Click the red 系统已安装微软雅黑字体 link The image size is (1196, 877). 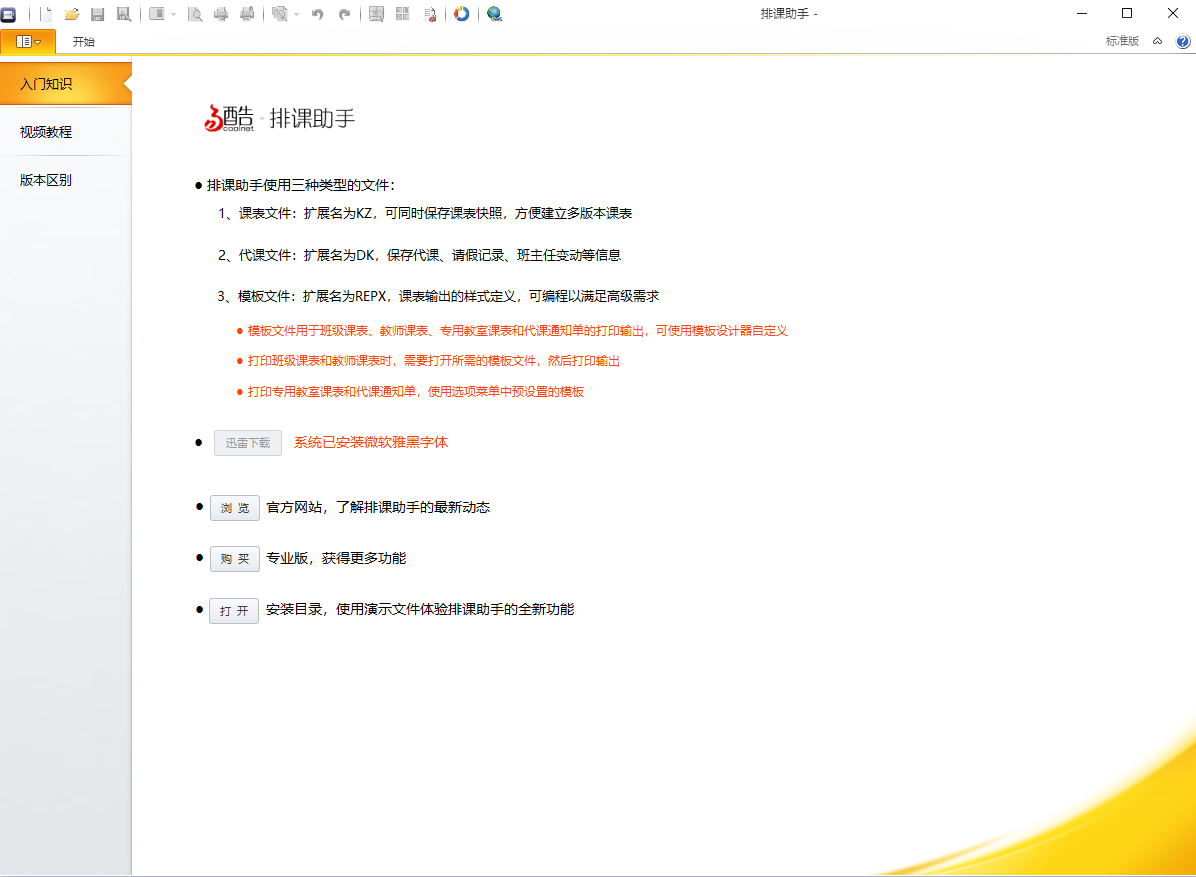(370, 442)
